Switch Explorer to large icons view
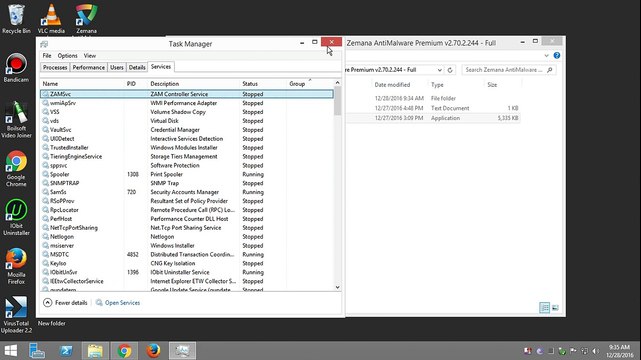The width and height of the screenshot is (641, 360). (555, 308)
